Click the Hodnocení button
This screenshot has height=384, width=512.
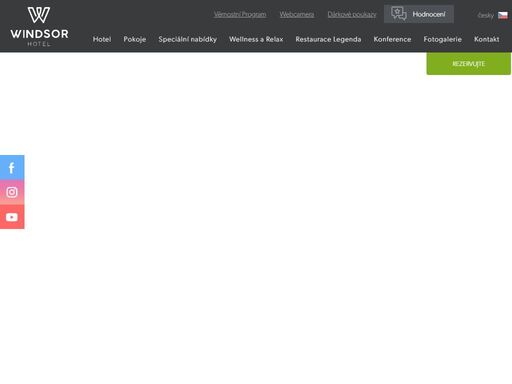click(419, 14)
